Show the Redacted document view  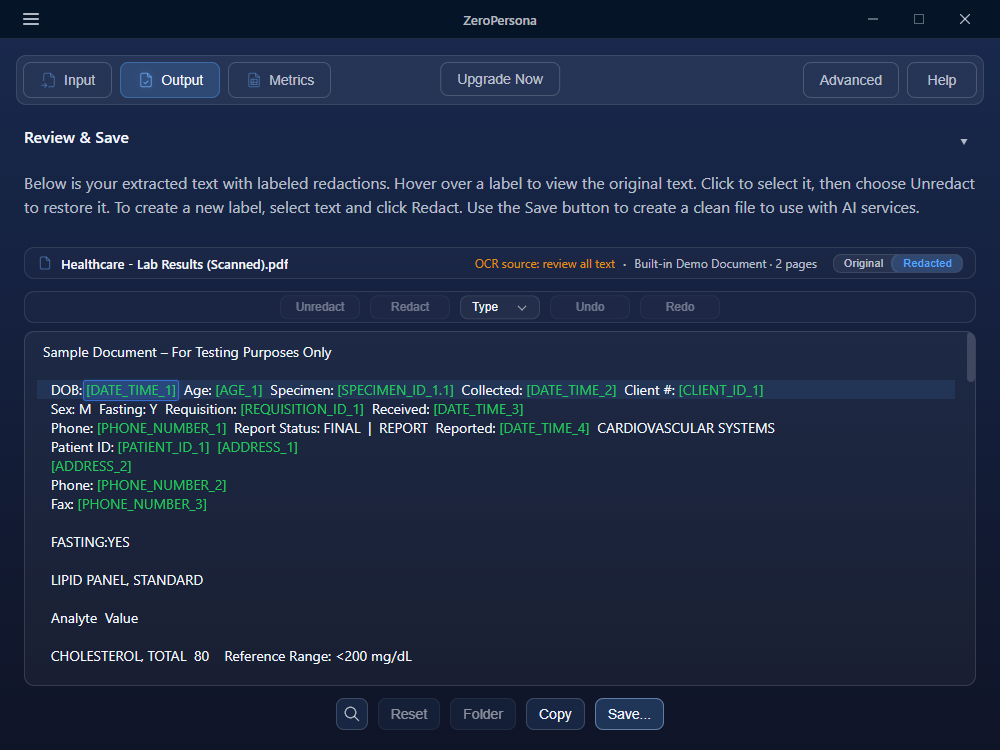(x=927, y=263)
